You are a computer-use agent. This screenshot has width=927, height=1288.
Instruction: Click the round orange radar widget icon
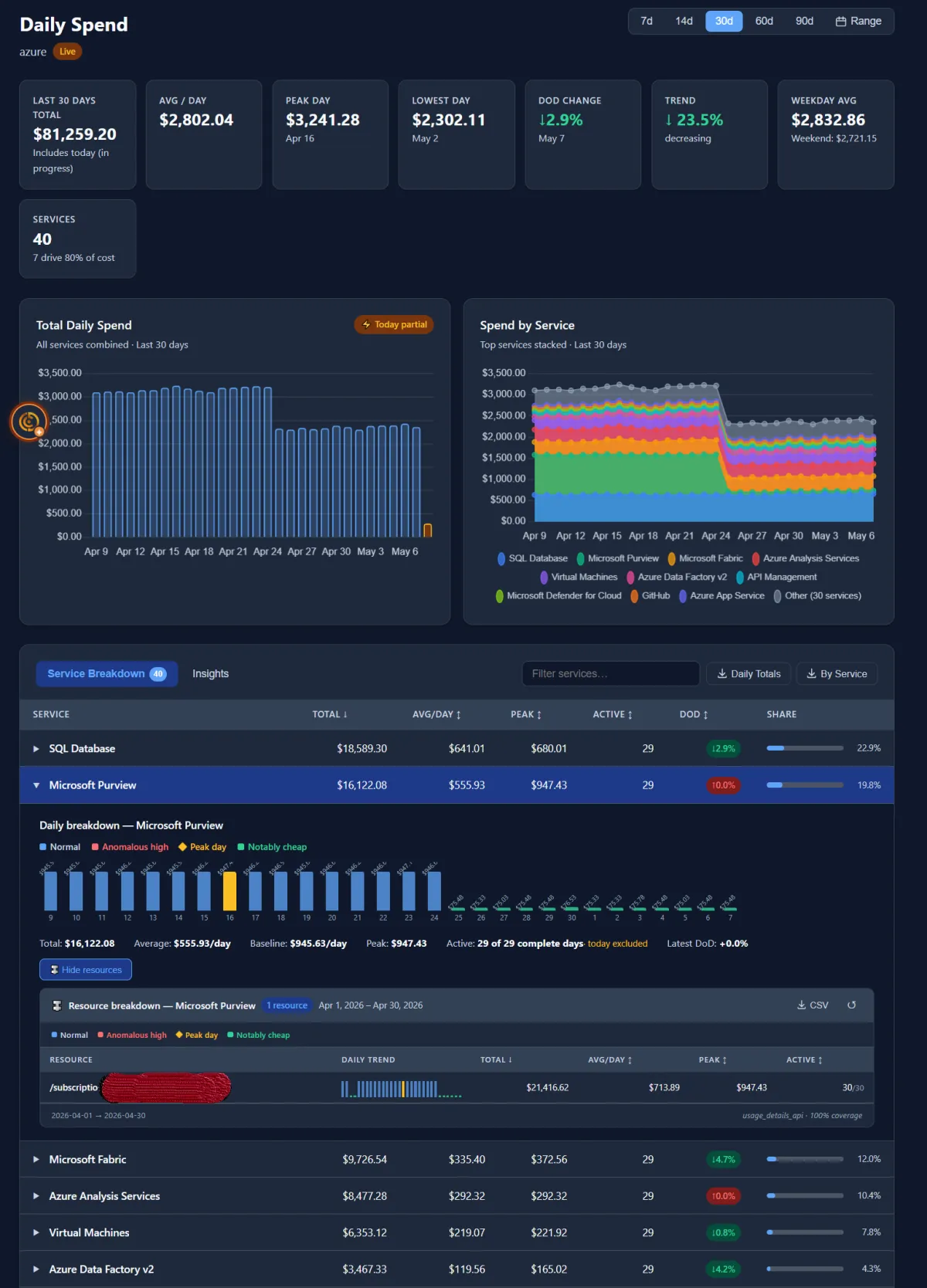pos(29,422)
